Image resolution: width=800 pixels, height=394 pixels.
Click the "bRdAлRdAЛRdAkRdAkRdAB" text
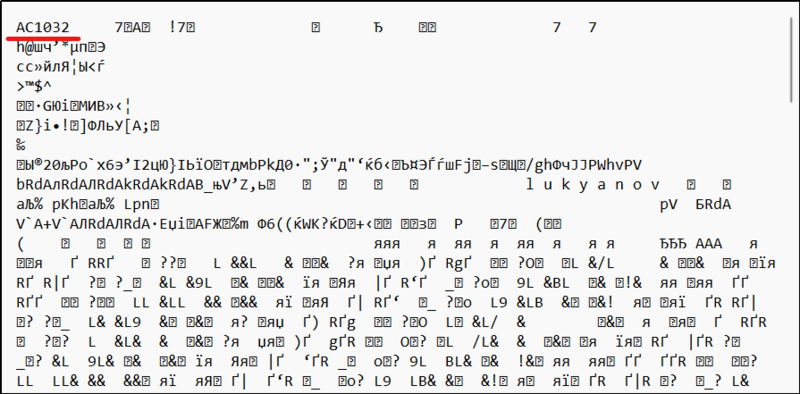point(111,185)
